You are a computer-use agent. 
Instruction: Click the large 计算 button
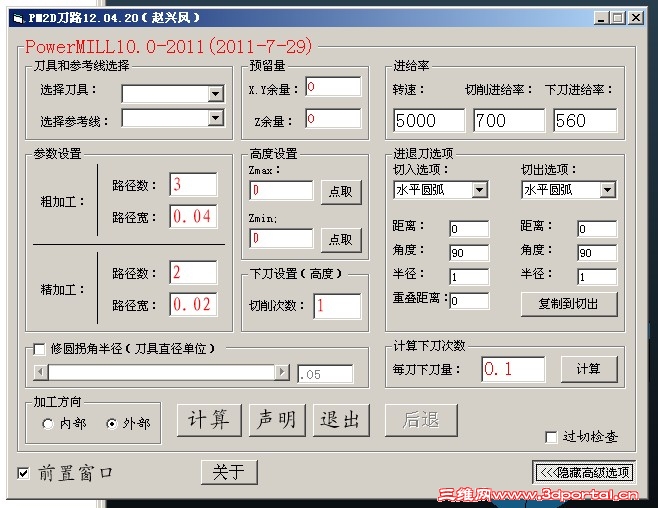pyautogui.click(x=209, y=420)
